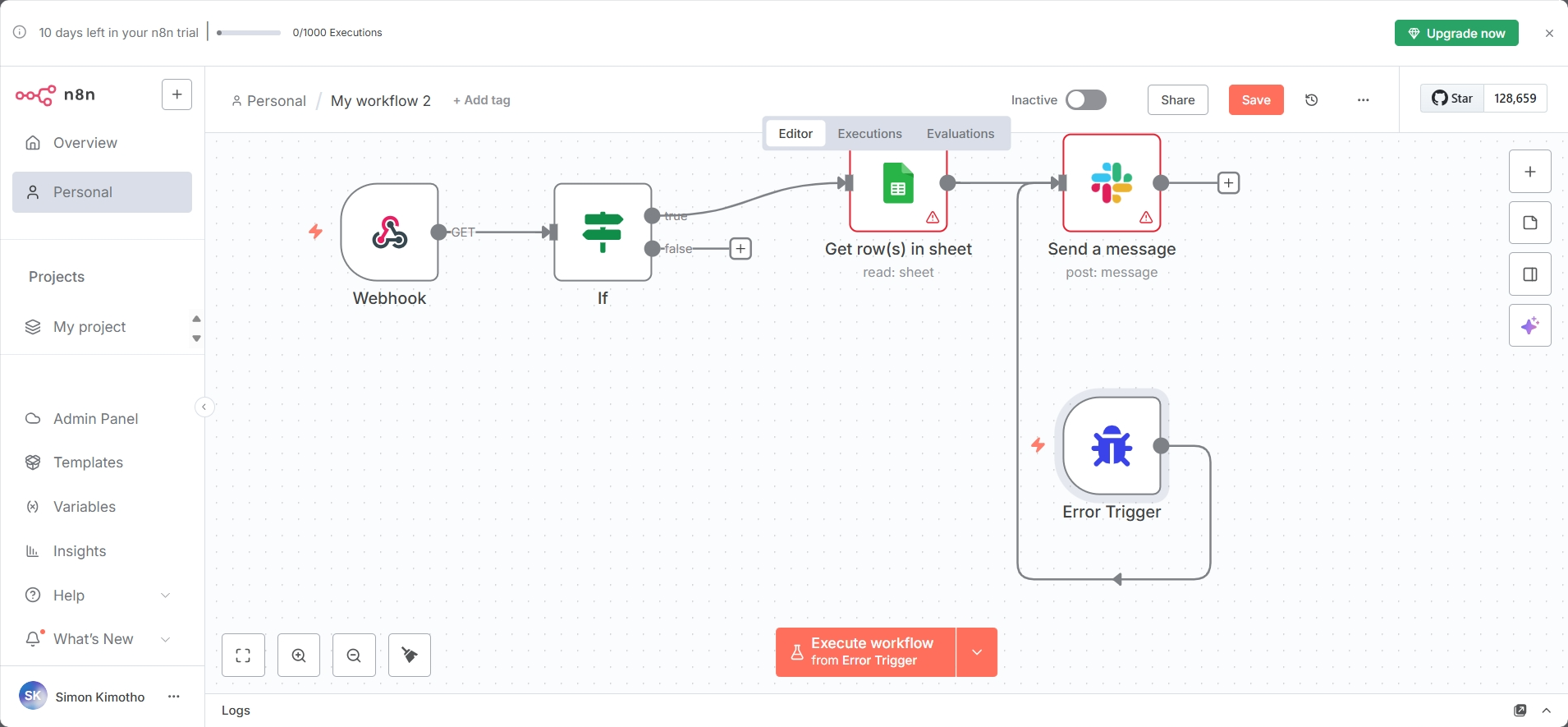The width and height of the screenshot is (1568, 727).
Task: Open the Webhook node
Action: click(390, 232)
